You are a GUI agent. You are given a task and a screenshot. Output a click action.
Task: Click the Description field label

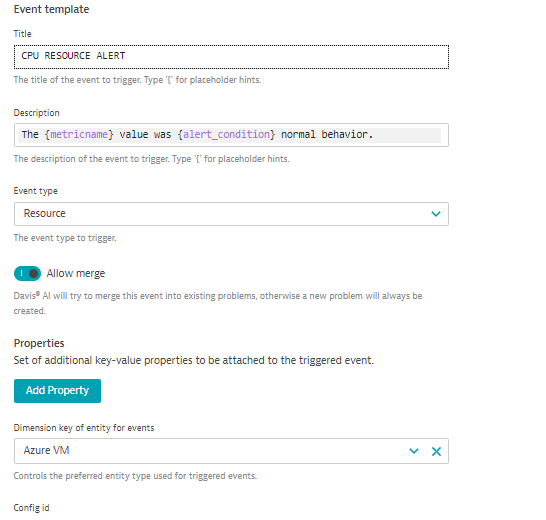(37, 113)
